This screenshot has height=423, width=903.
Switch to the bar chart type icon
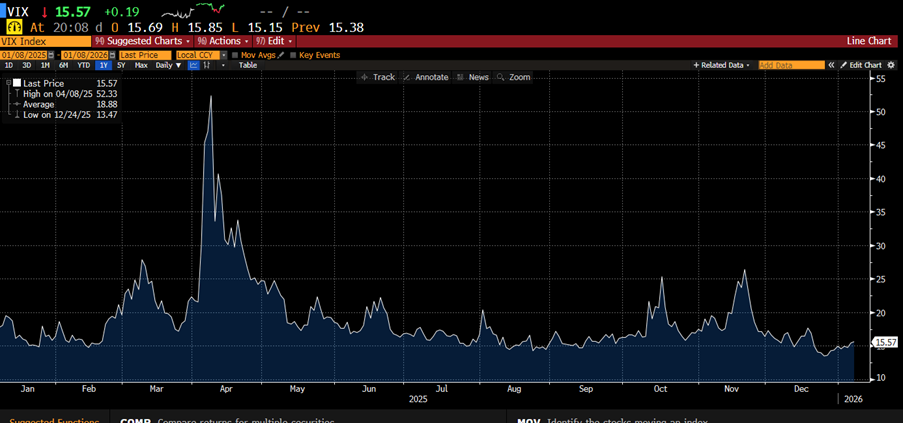click(207, 65)
